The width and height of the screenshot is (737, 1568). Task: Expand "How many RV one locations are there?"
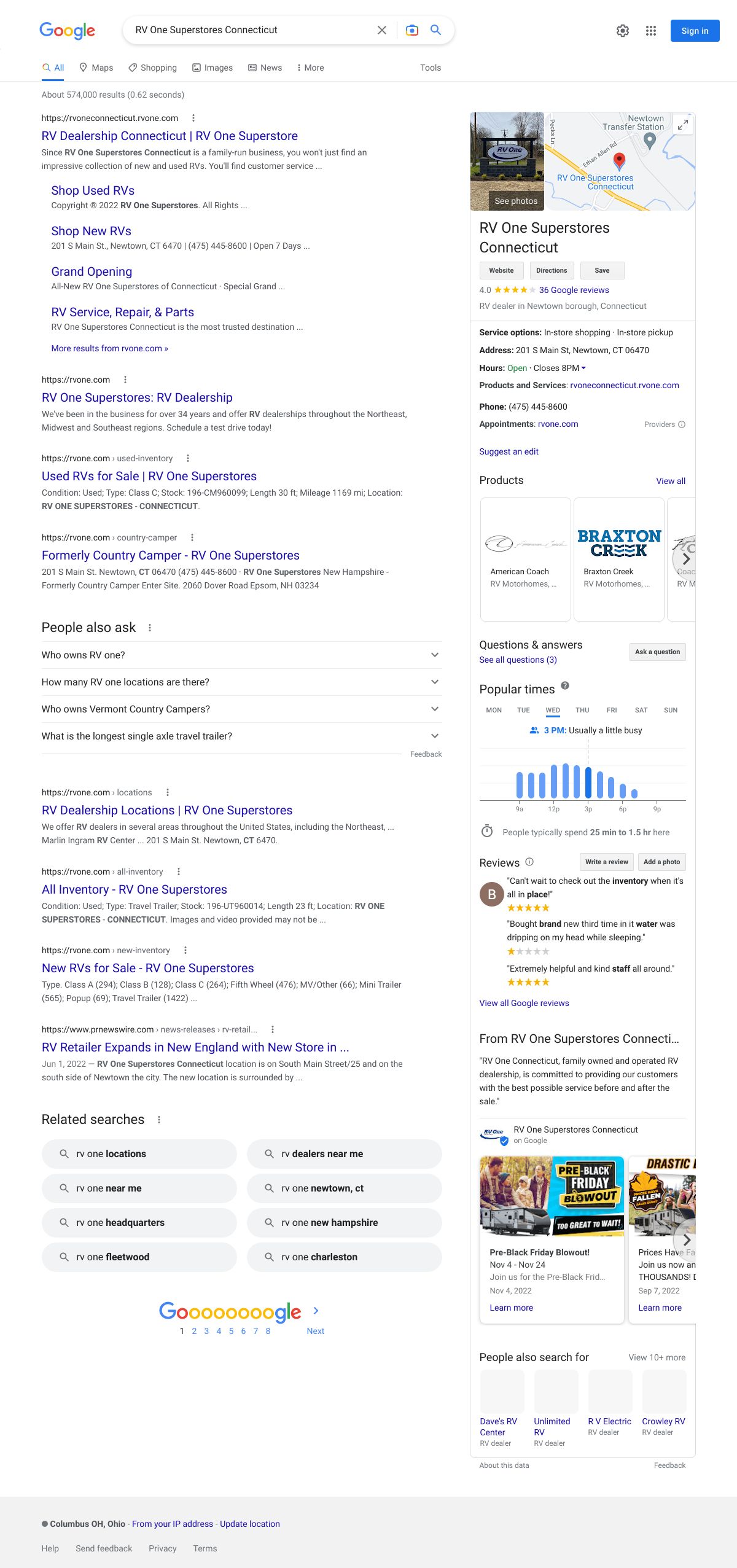[x=435, y=682]
